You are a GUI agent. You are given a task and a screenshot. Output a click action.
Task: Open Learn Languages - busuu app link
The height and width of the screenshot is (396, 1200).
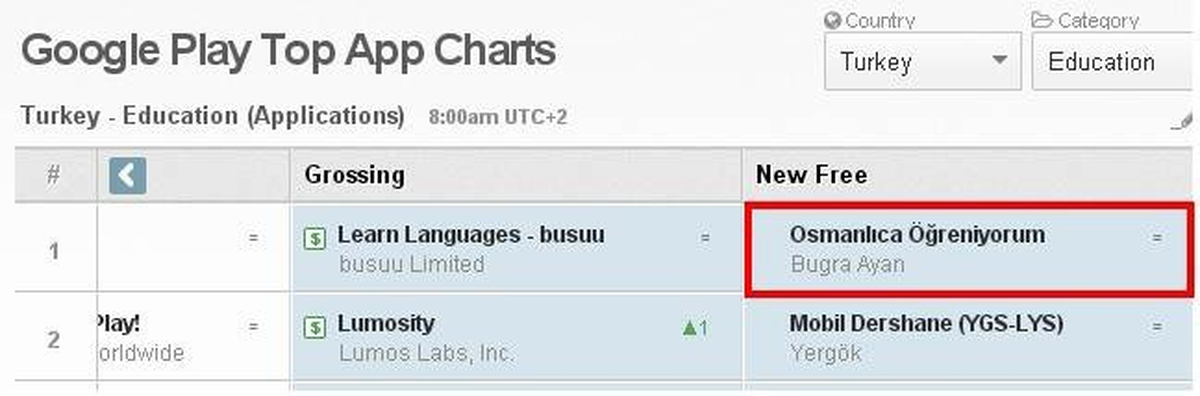pyautogui.click(x=471, y=235)
